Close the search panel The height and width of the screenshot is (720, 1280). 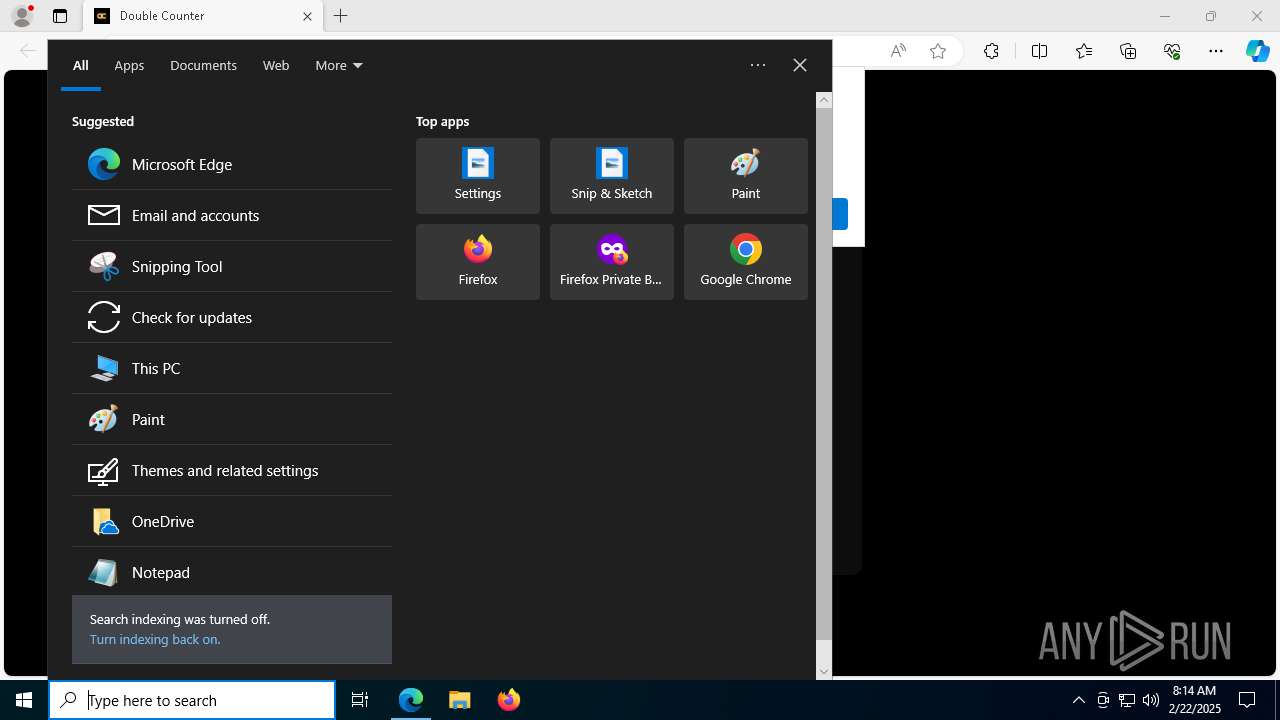point(800,65)
